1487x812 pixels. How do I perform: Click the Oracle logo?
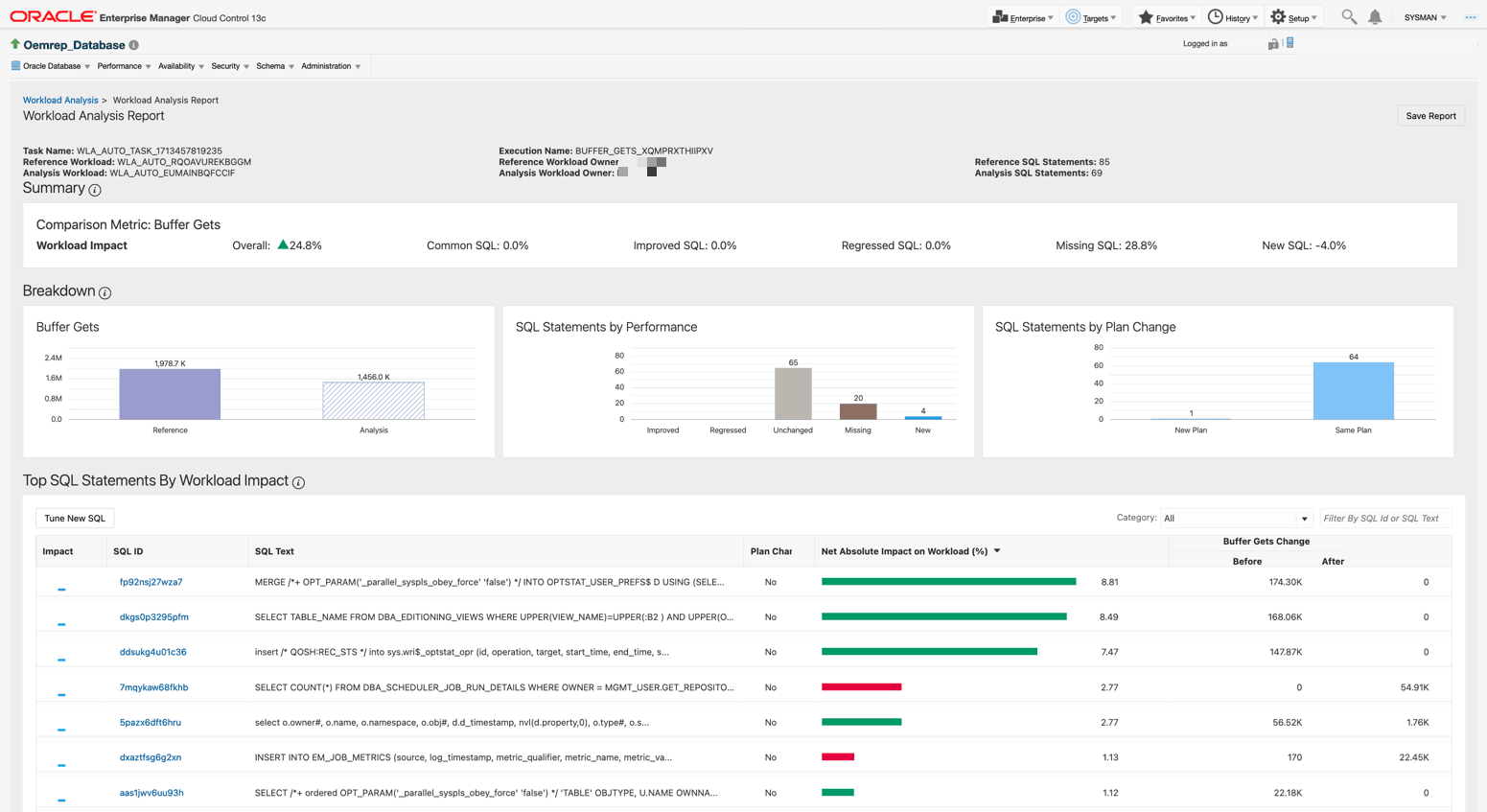(x=54, y=17)
